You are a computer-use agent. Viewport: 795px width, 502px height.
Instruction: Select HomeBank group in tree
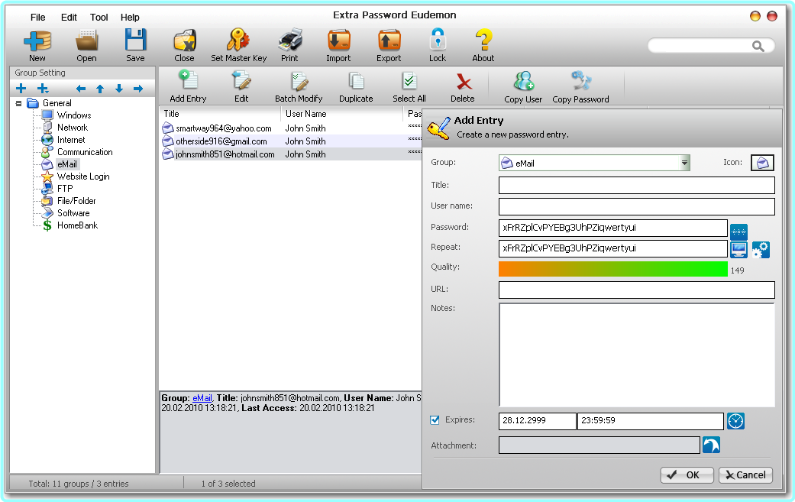(x=77, y=226)
